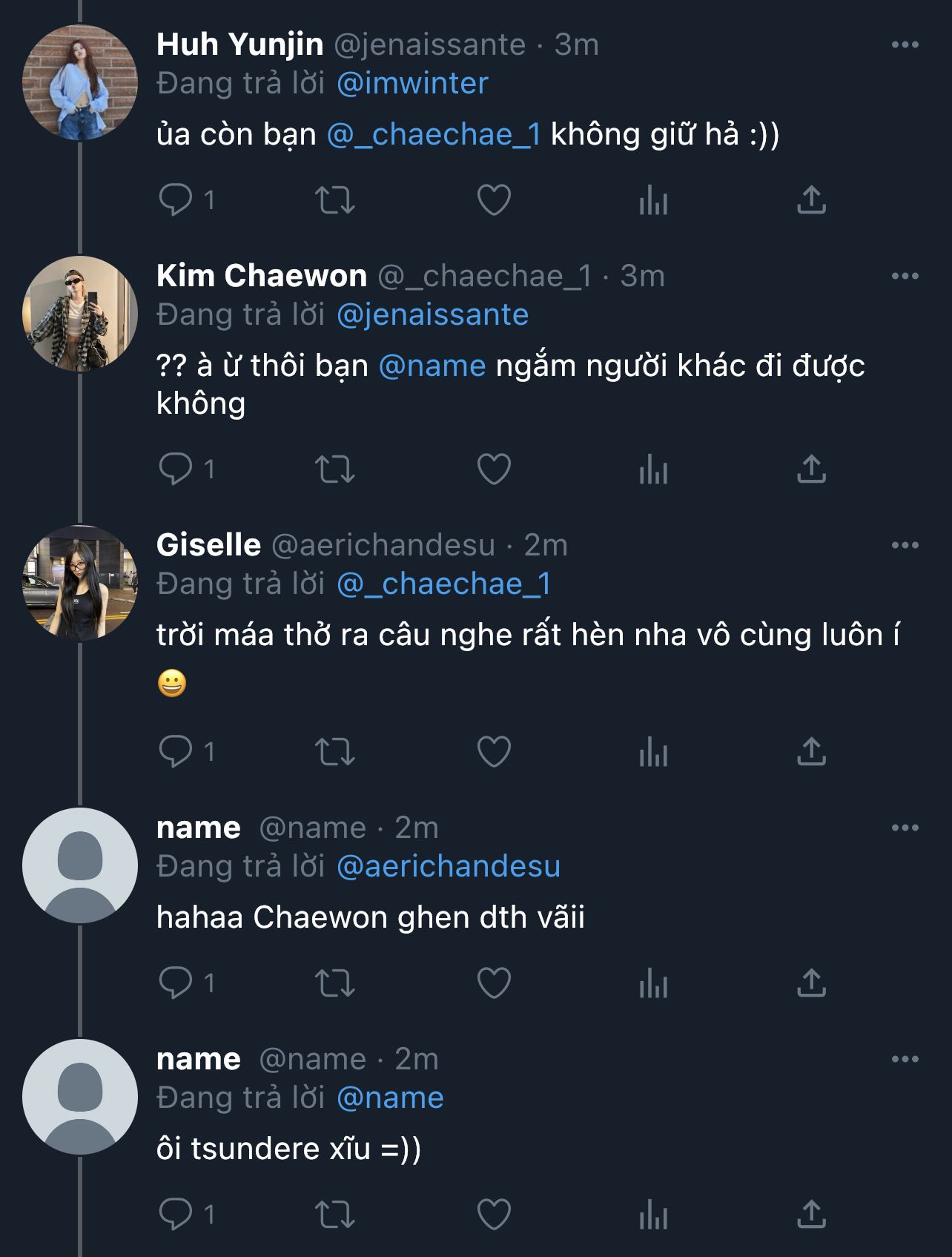Open more options on Huh Yunjin's tweet
The width and height of the screenshot is (952, 1257).
point(905,45)
